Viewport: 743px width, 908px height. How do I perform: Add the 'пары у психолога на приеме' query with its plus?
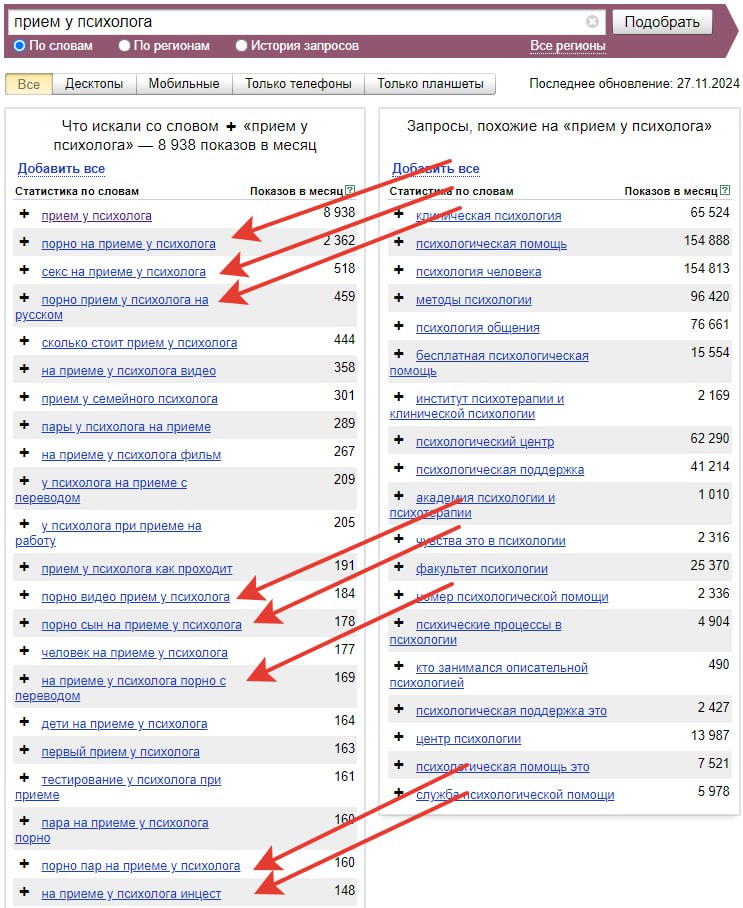coord(24,424)
